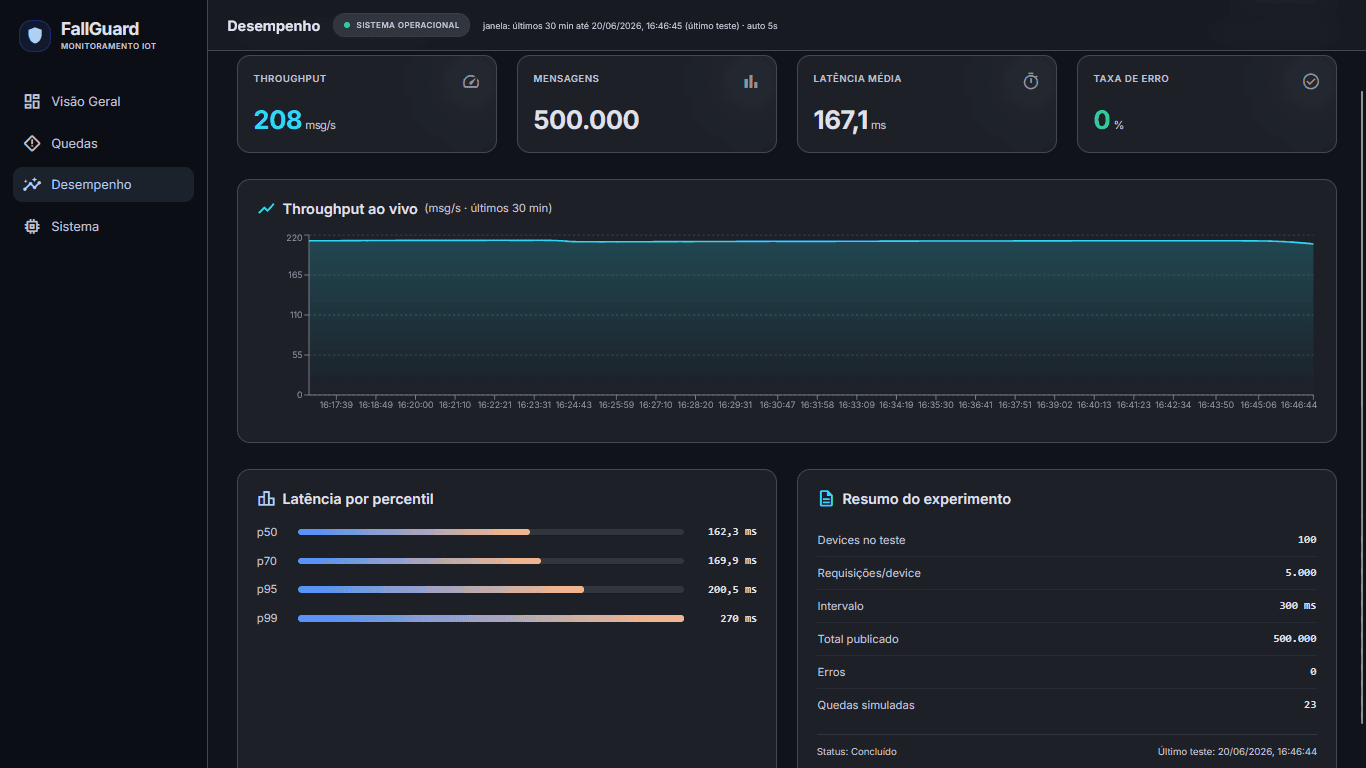Click the Desempenho page heading

tap(274, 26)
